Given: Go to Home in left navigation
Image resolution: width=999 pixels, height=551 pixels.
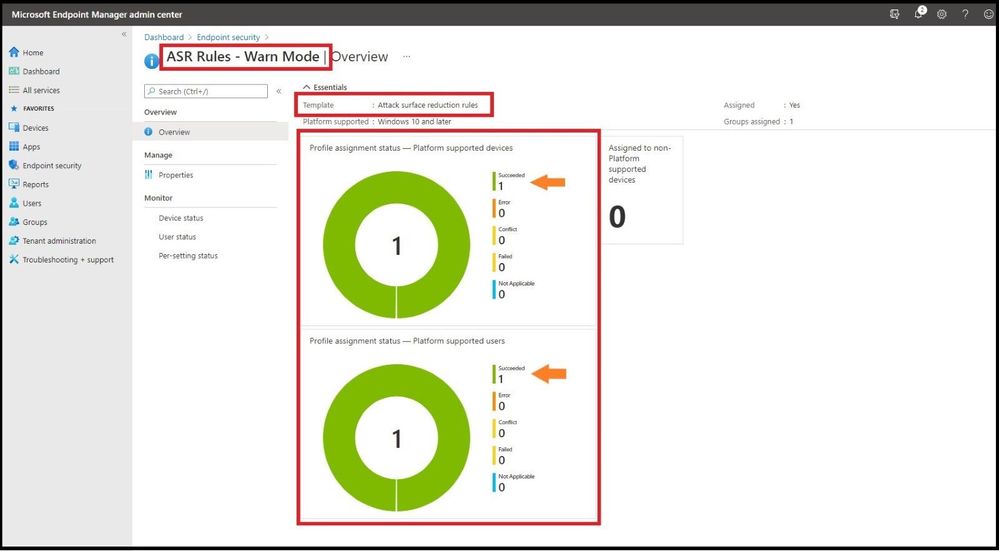Looking at the screenshot, I should 33,53.
